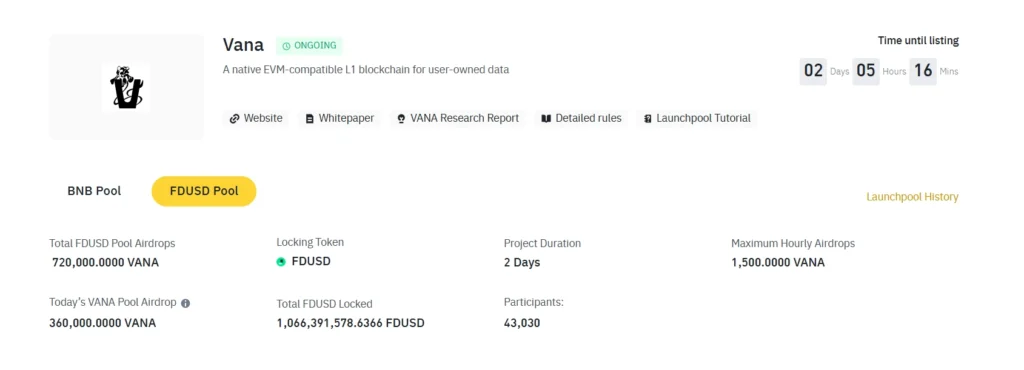Click the document icon beside Whitepaper
This screenshot has width=1024, height=370.
310,119
